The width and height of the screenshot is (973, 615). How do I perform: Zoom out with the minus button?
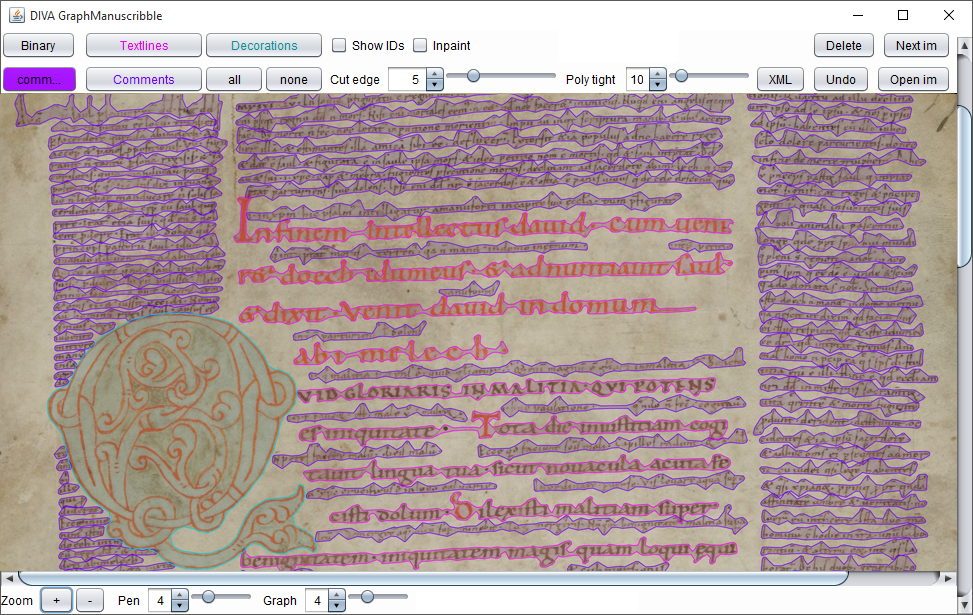90,600
